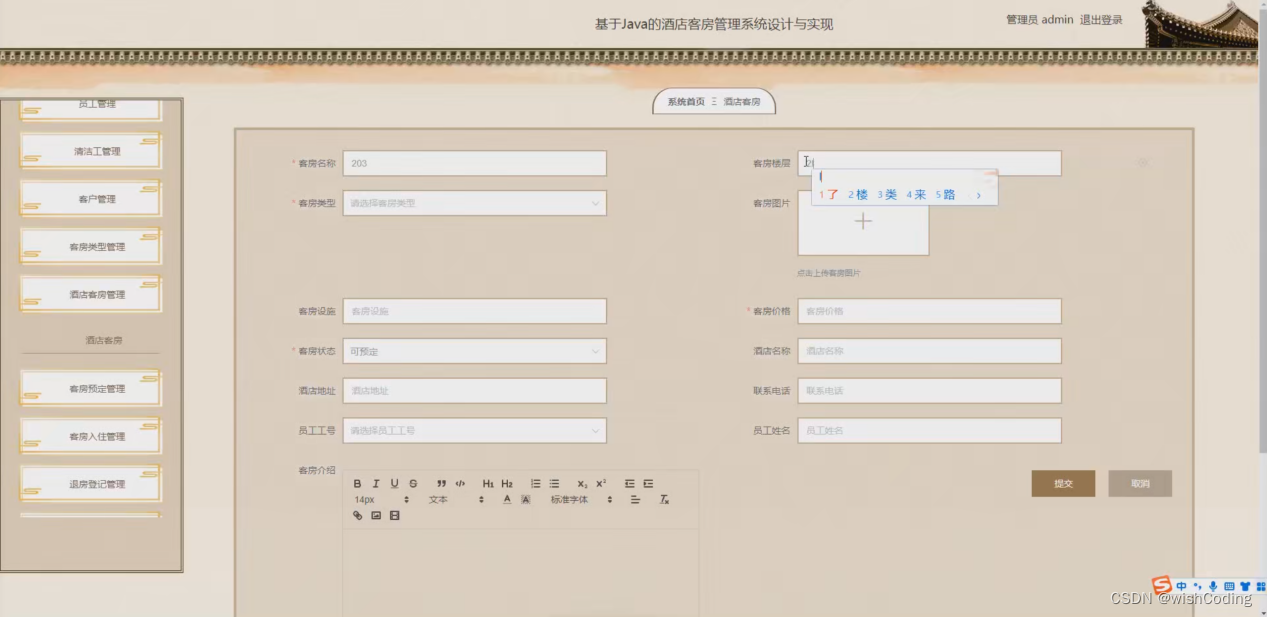
Task: Focus the 酒店名称 input field
Action: (929, 351)
